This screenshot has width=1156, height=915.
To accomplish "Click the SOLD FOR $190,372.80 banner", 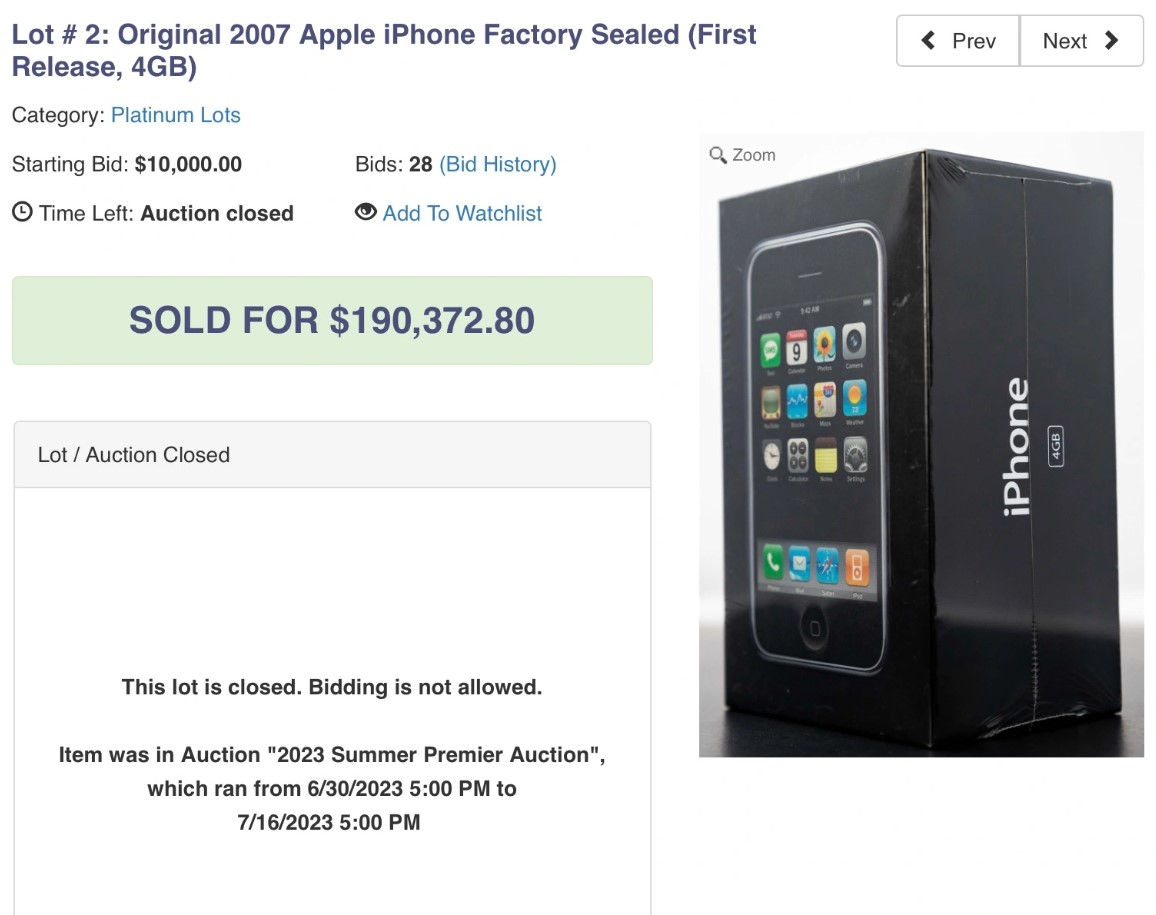I will [x=332, y=320].
